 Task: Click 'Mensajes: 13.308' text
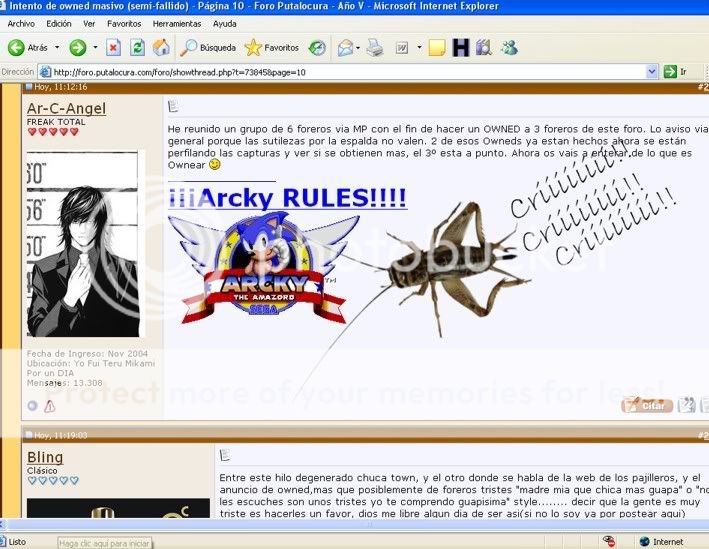click(65, 383)
